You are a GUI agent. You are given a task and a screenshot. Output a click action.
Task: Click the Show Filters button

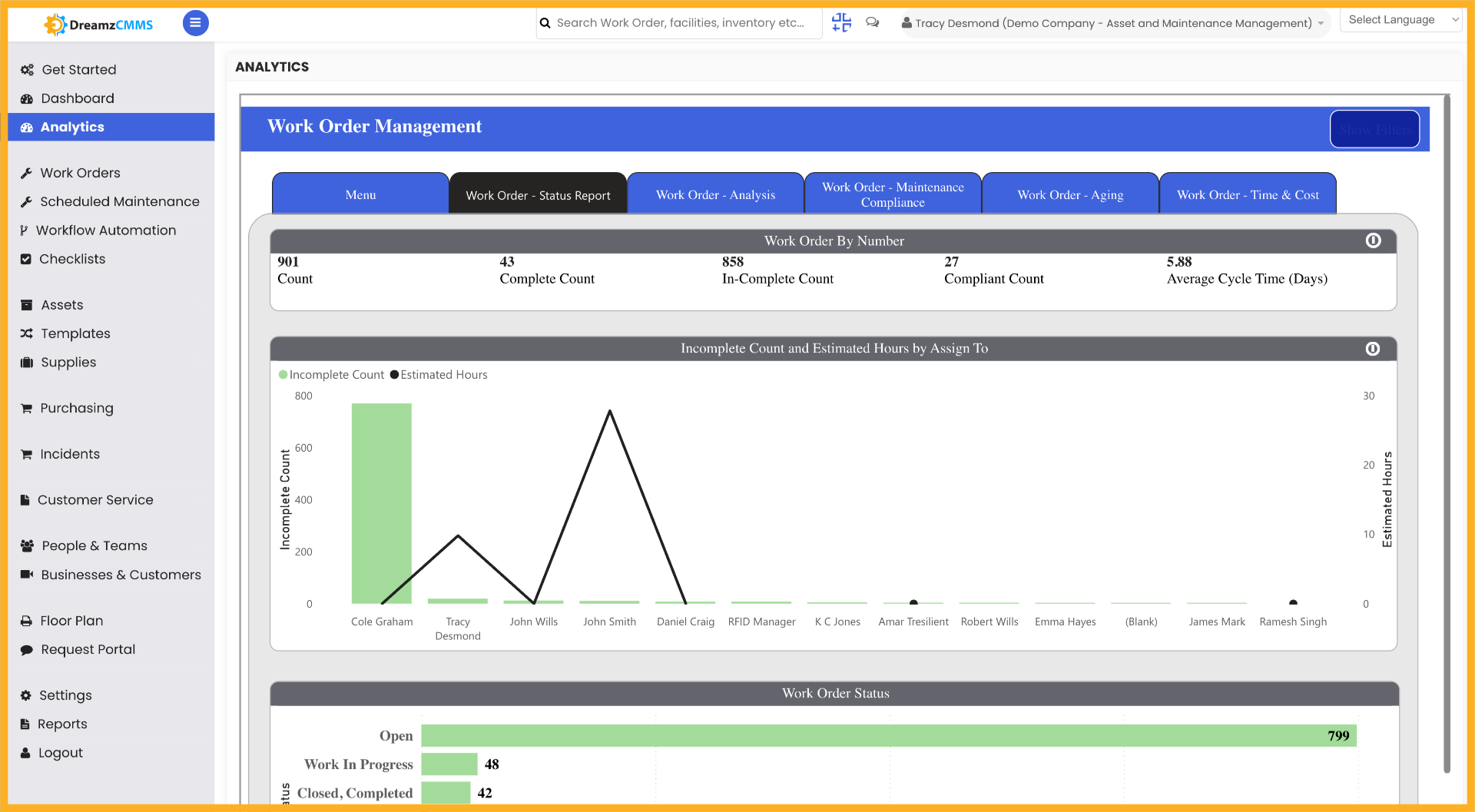coord(1374,129)
